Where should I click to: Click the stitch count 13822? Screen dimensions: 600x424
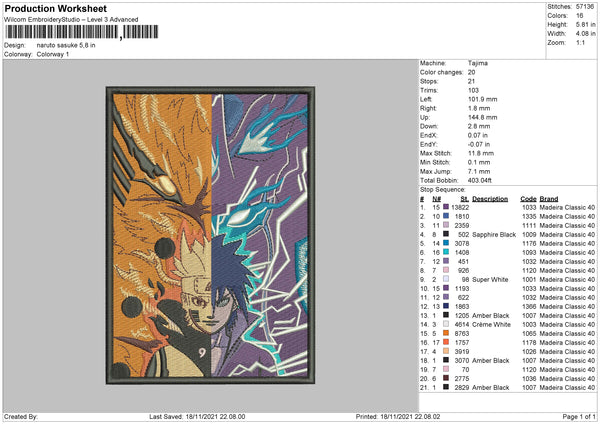[x=460, y=207]
